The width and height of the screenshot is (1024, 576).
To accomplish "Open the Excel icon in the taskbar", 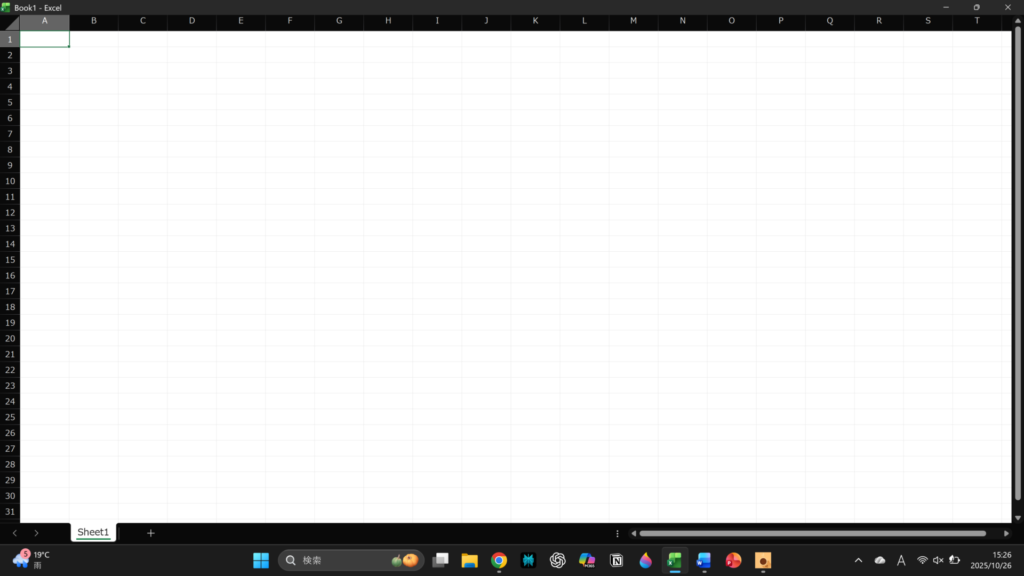I will 675,561.
